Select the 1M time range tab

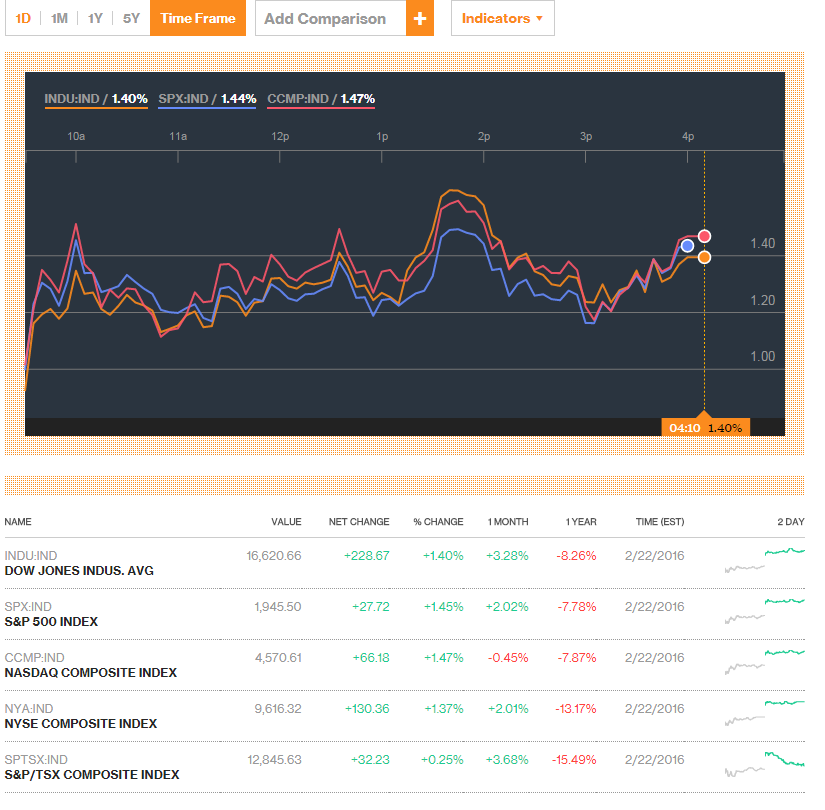pos(59,18)
